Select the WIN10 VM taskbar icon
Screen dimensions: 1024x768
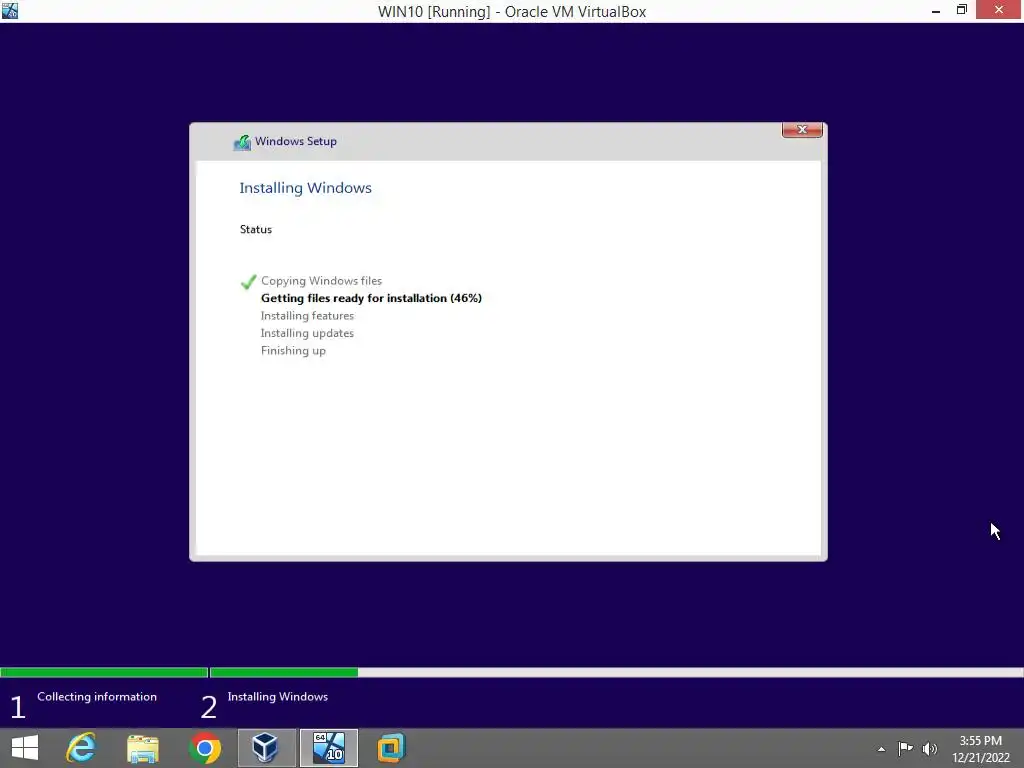(328, 748)
